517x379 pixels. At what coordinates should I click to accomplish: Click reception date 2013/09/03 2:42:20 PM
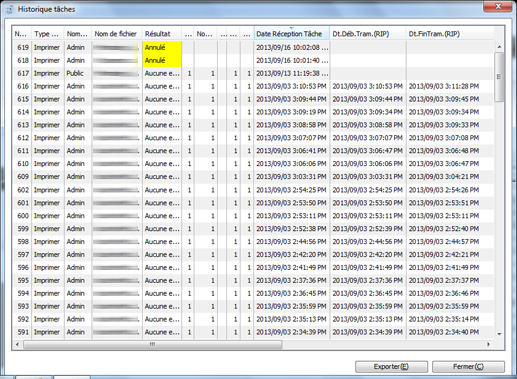291,255
